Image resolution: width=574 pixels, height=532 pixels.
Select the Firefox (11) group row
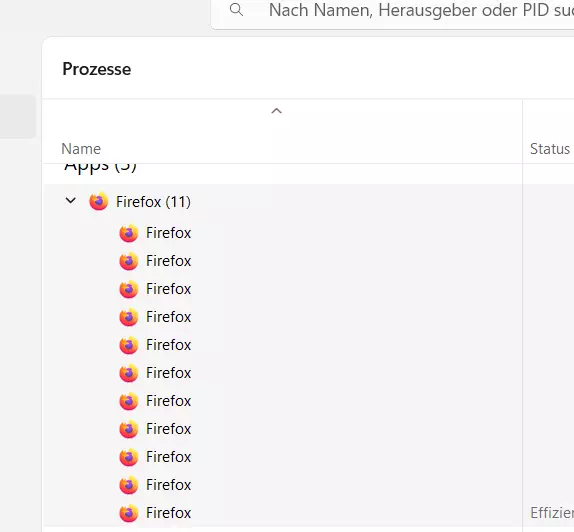tap(282, 202)
